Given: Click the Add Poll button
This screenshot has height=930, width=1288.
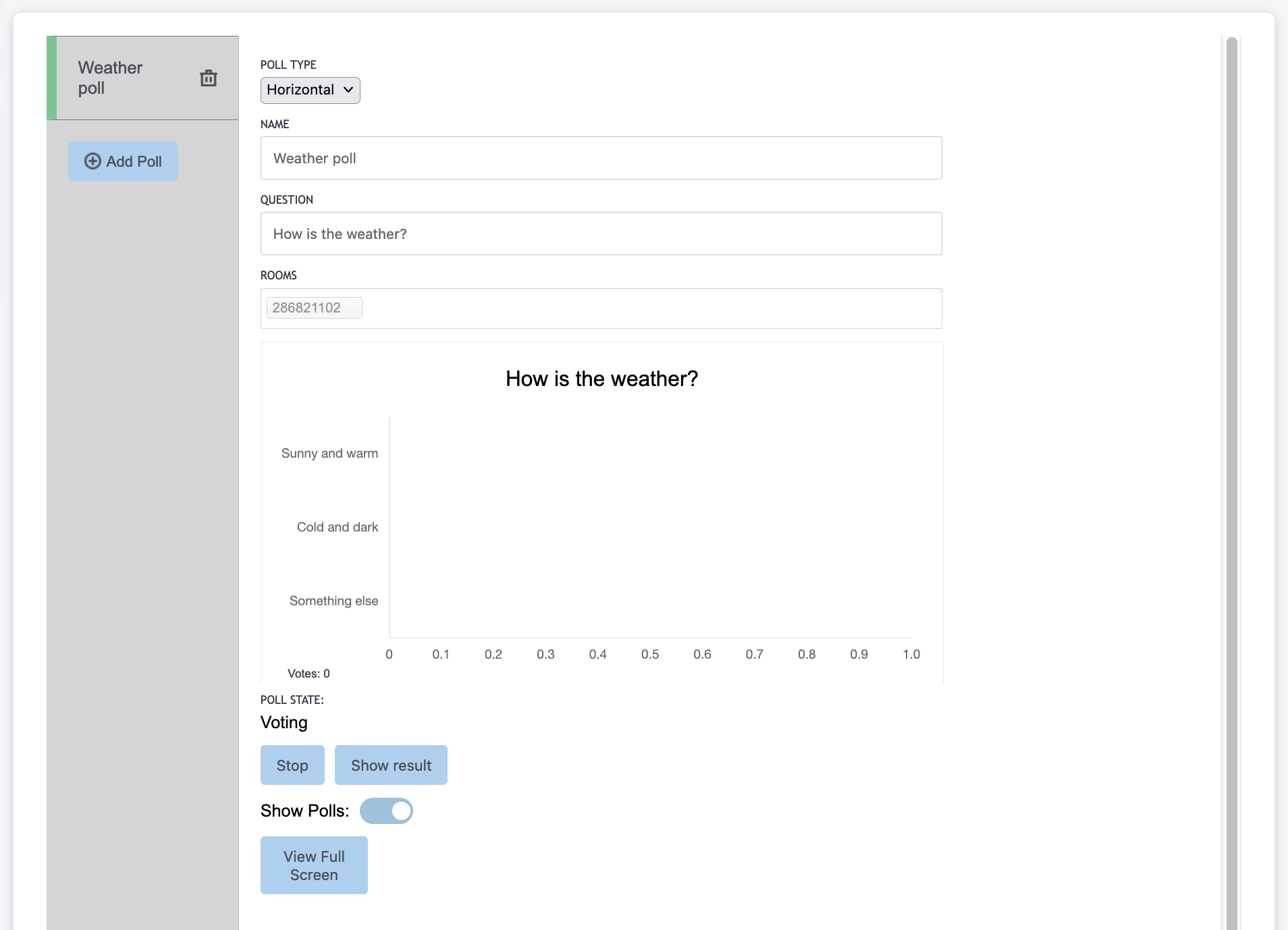Looking at the screenshot, I should click(123, 161).
